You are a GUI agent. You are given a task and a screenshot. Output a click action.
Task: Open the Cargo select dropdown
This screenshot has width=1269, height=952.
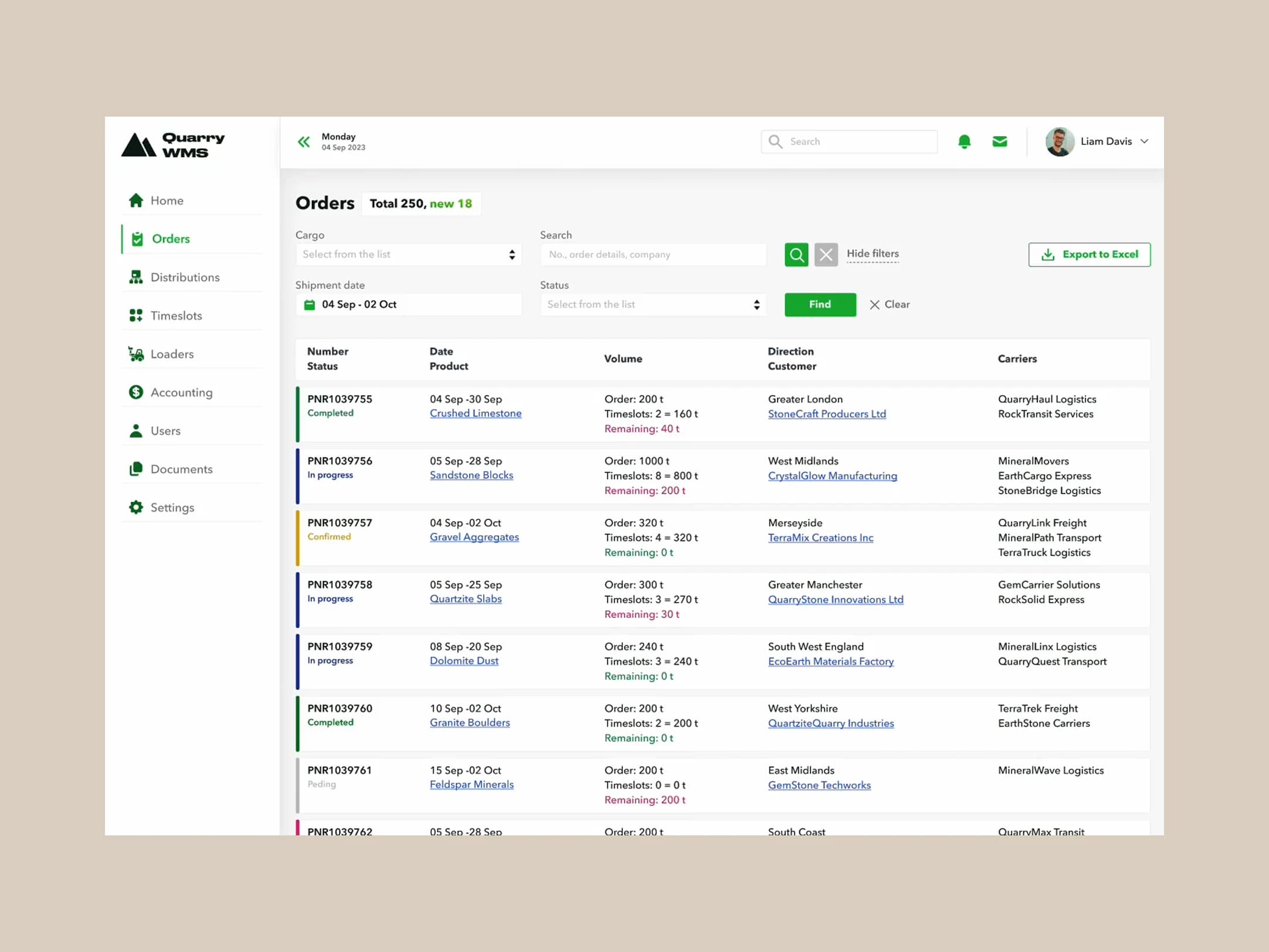409,254
